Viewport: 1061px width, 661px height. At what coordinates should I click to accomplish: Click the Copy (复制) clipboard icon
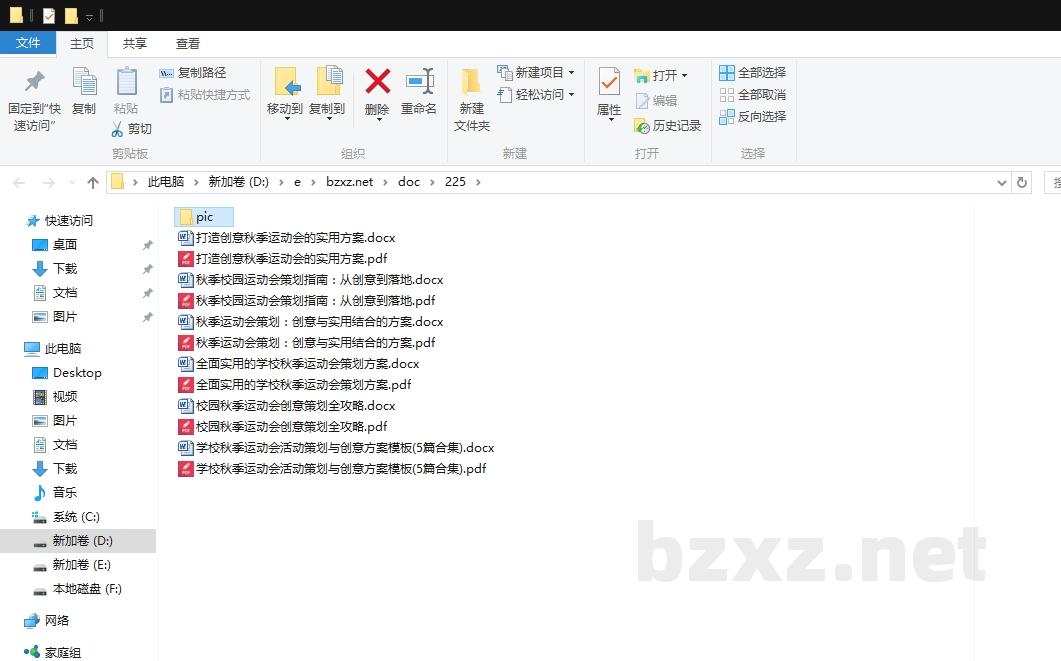(84, 82)
